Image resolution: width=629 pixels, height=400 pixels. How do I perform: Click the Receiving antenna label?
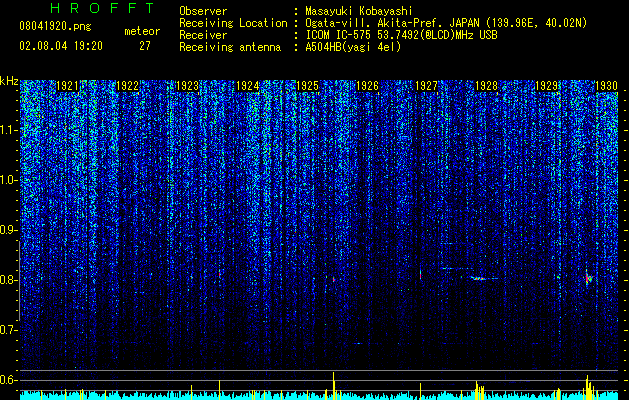point(230,47)
